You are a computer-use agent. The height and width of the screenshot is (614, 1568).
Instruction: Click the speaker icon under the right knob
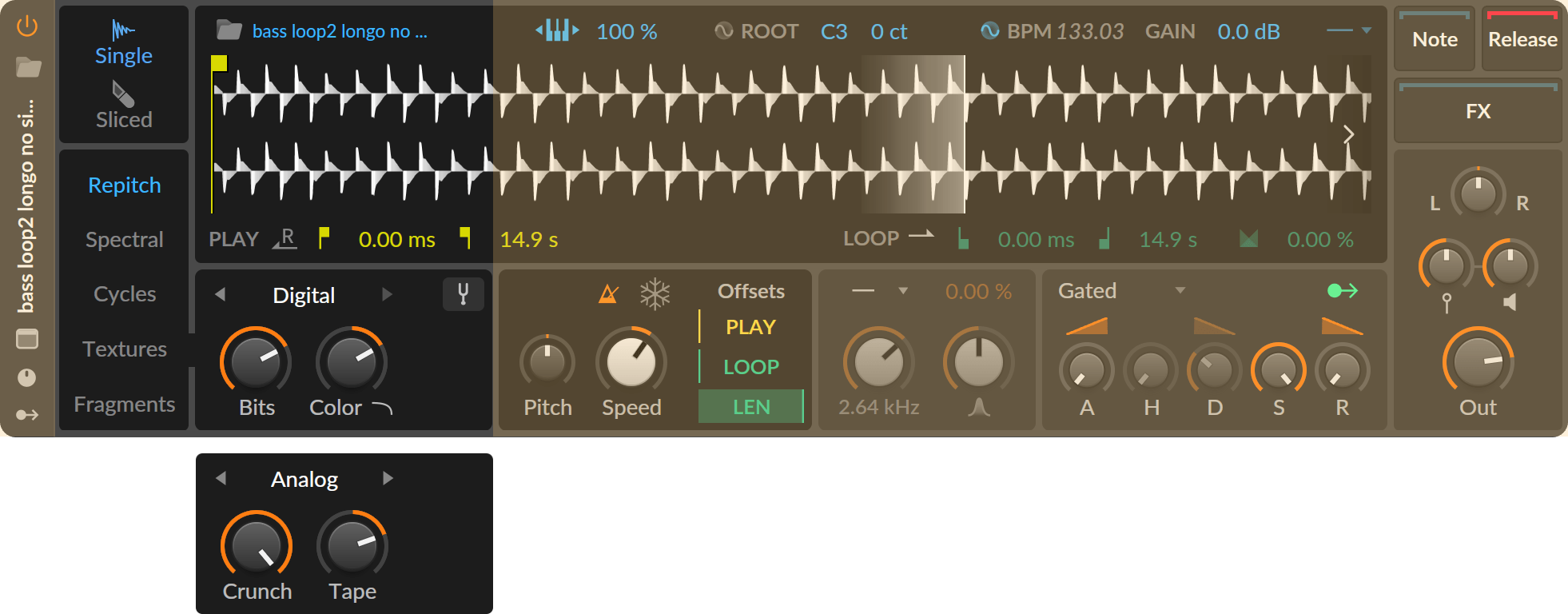click(x=1510, y=302)
